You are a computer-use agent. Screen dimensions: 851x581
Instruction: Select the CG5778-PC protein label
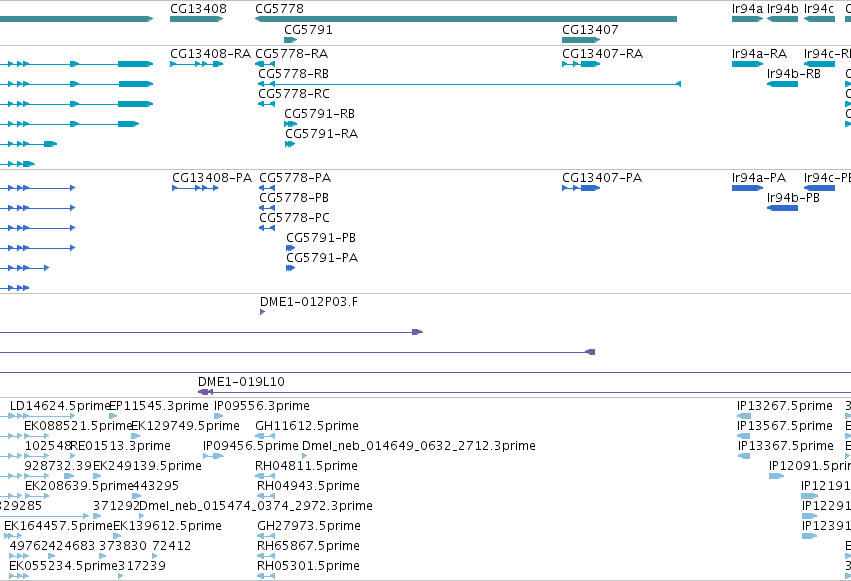tap(294, 218)
